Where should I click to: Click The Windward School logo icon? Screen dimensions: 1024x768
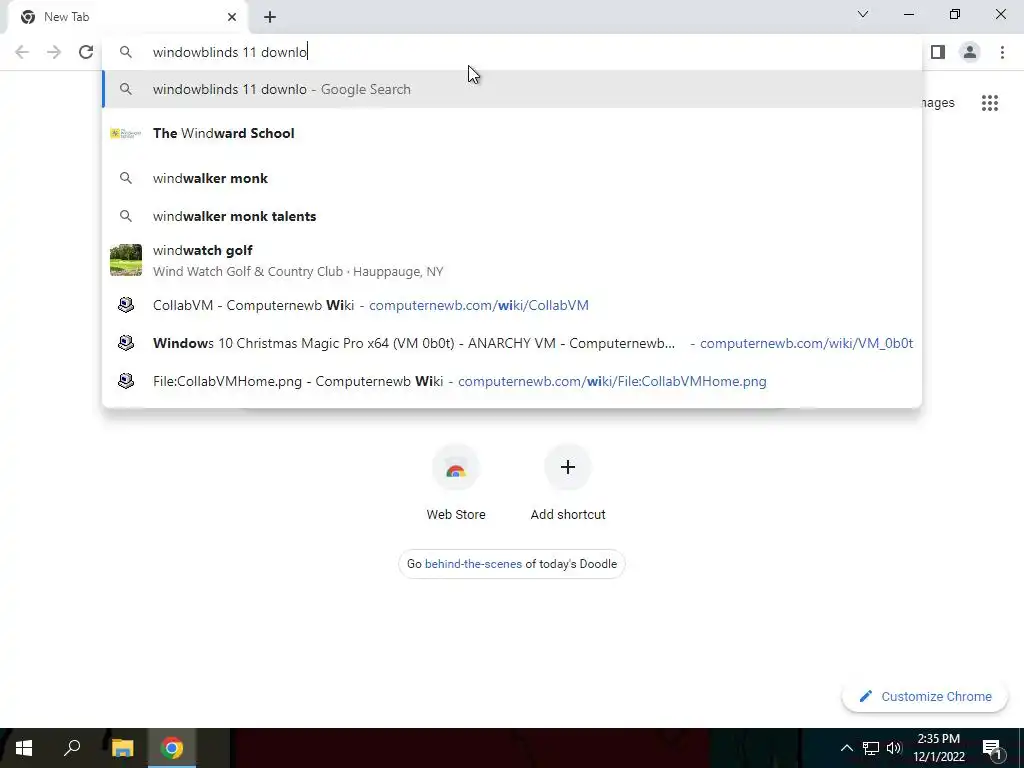click(125, 133)
